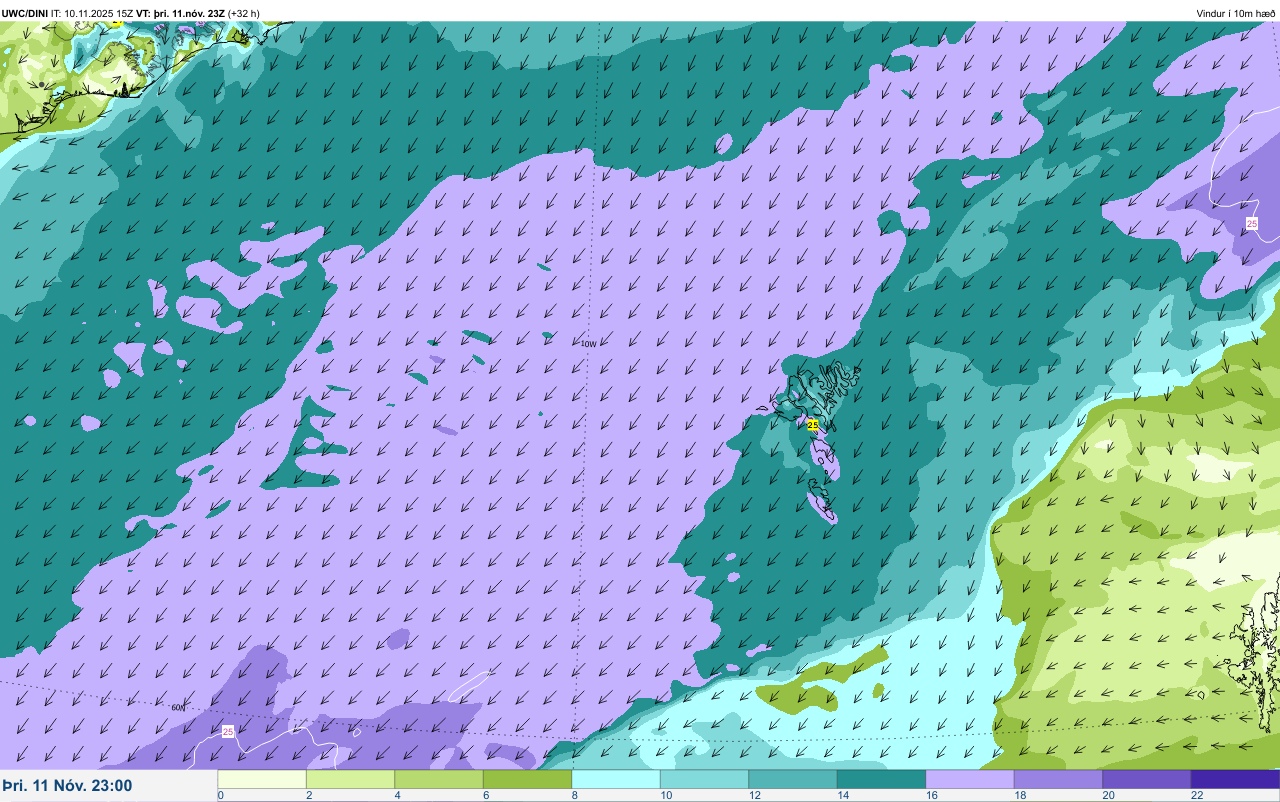This screenshot has height=802, width=1280.
Task: Click the "25" contour label at the bottom left
Action: [228, 732]
